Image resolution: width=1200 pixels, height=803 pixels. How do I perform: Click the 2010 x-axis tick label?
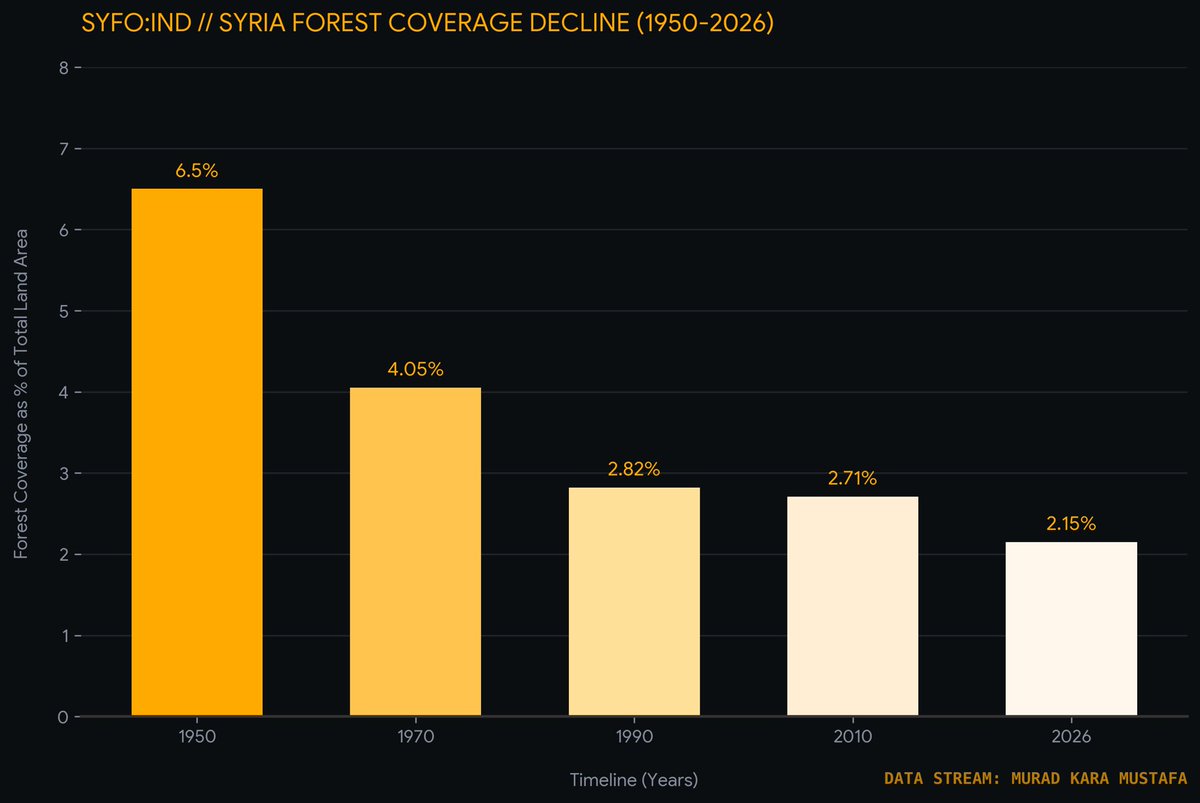852,737
